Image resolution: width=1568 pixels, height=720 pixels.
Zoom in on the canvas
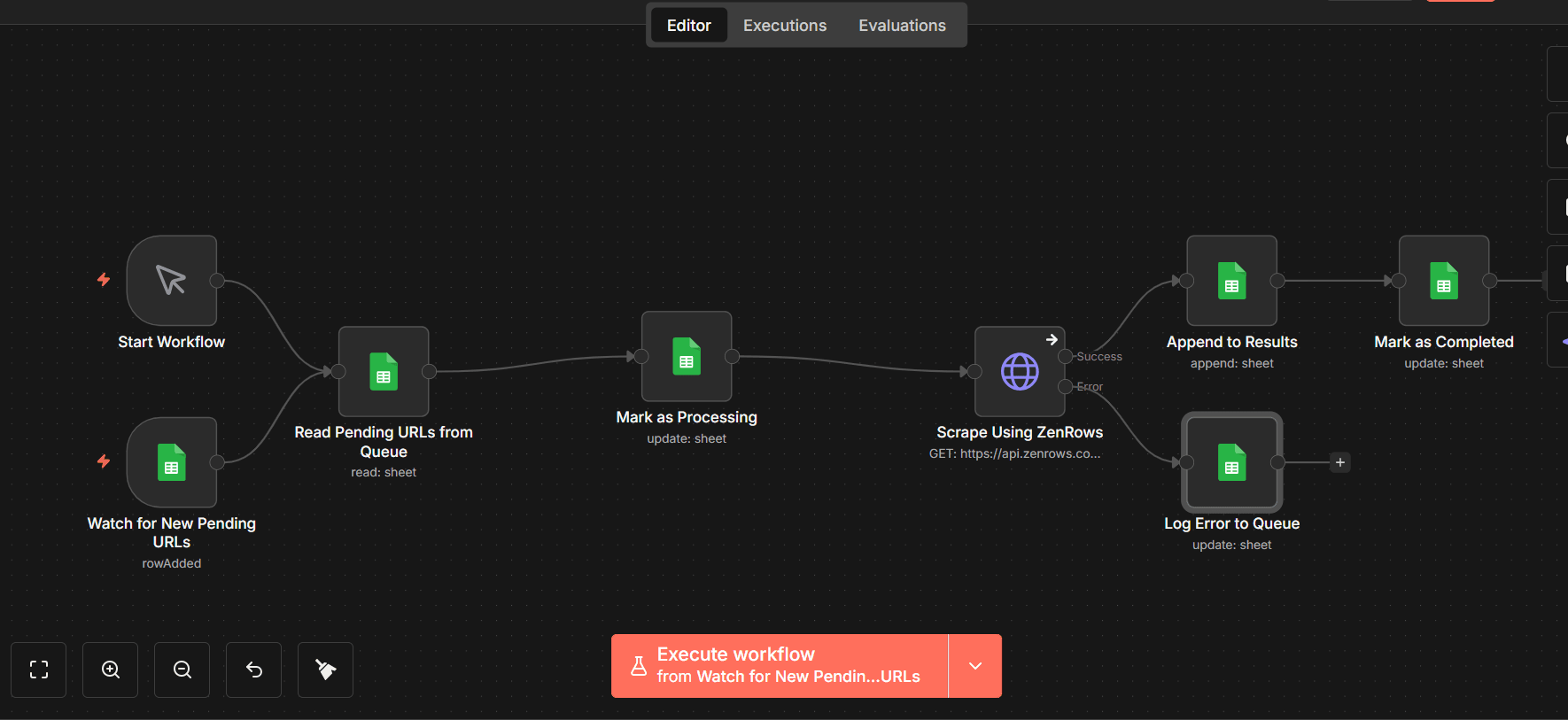(x=111, y=670)
